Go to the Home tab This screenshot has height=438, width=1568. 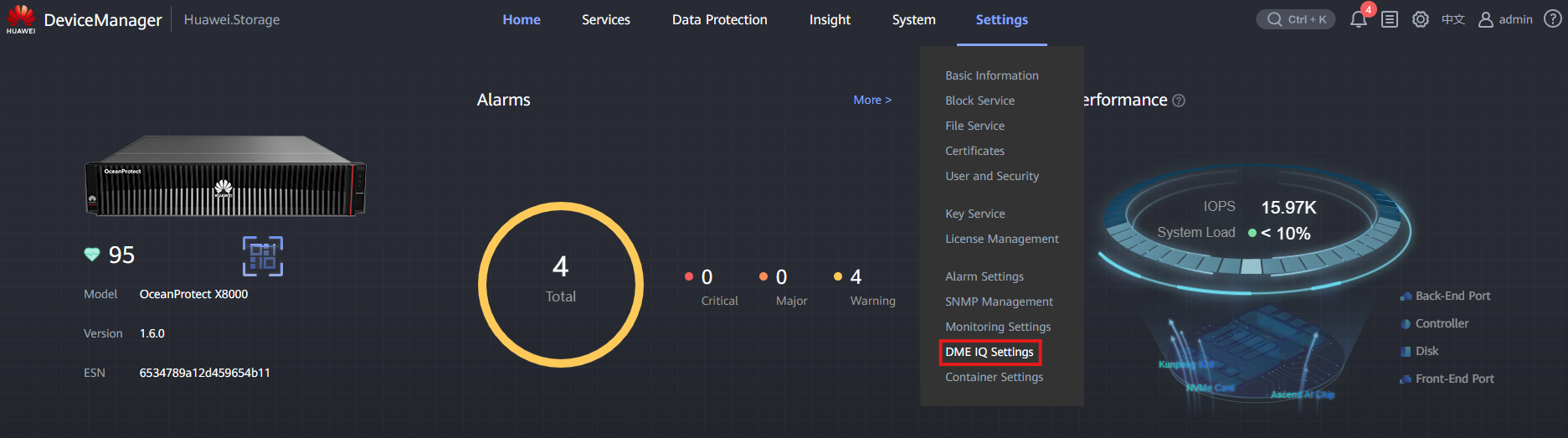522,19
